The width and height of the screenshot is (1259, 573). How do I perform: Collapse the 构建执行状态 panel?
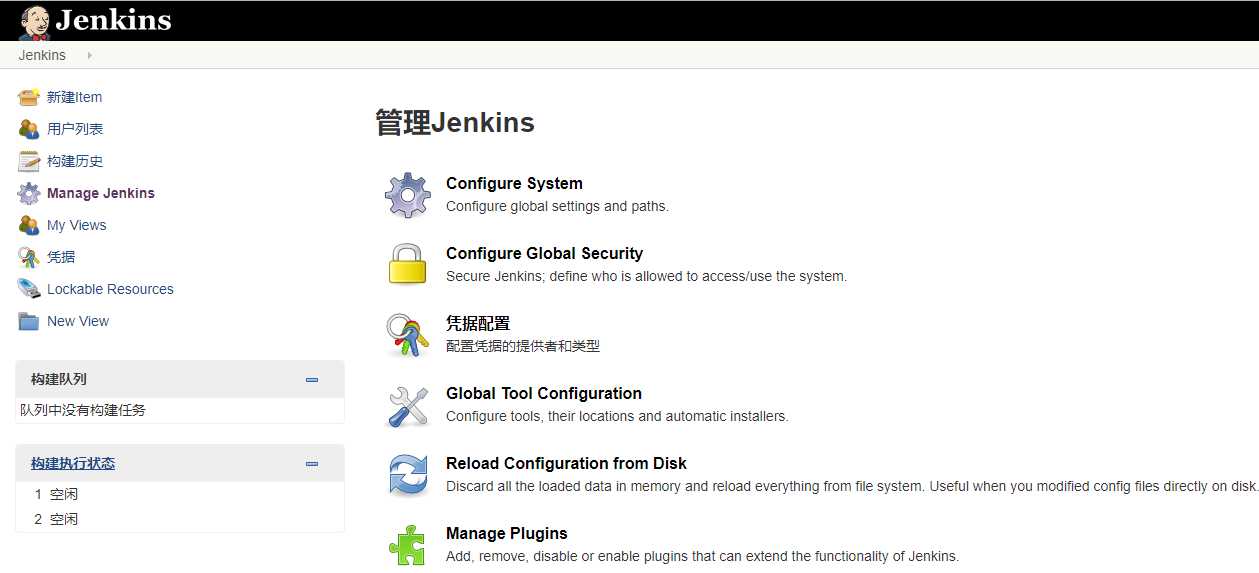point(312,464)
